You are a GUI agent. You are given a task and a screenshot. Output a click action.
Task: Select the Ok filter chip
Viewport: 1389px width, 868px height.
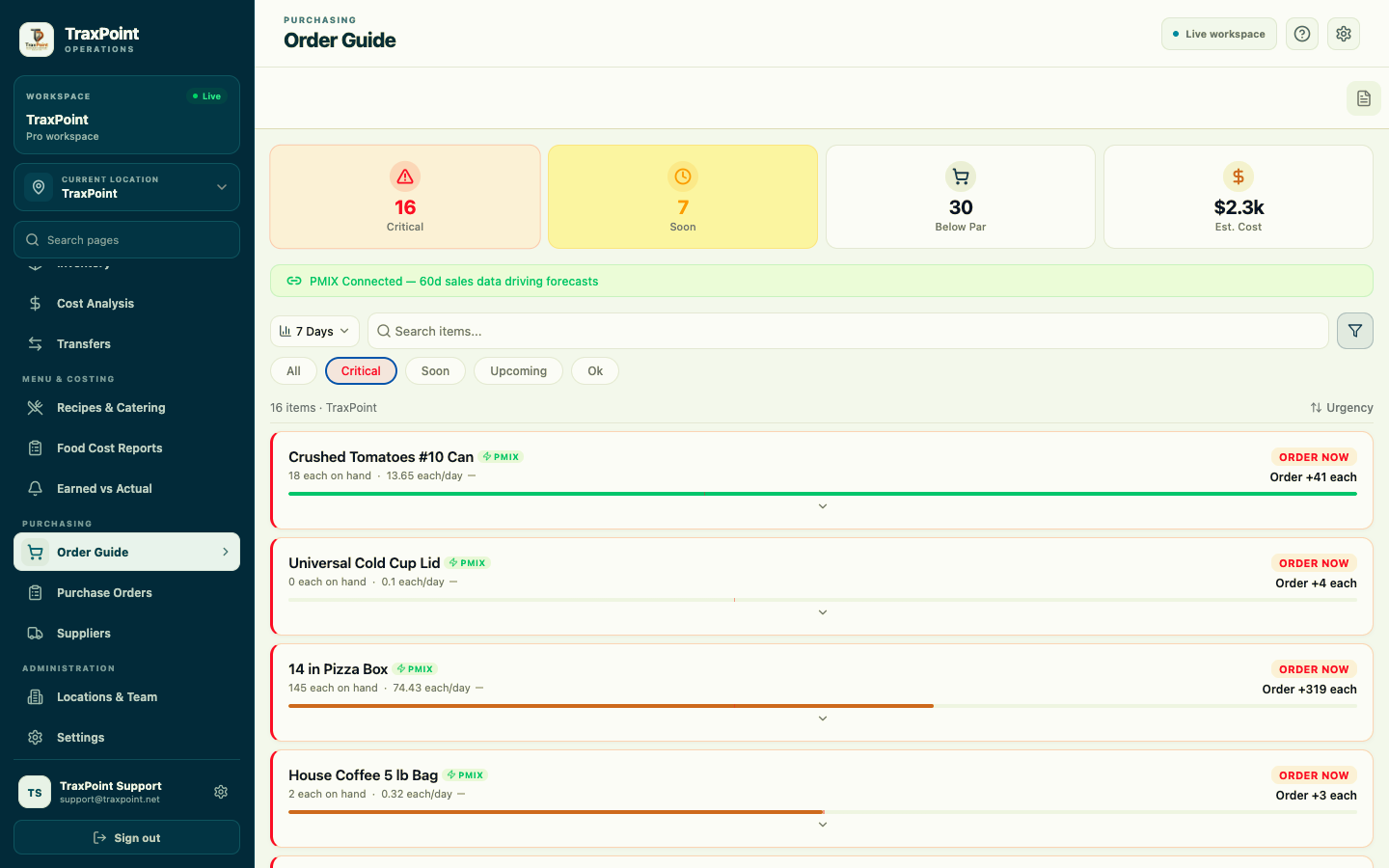point(595,371)
